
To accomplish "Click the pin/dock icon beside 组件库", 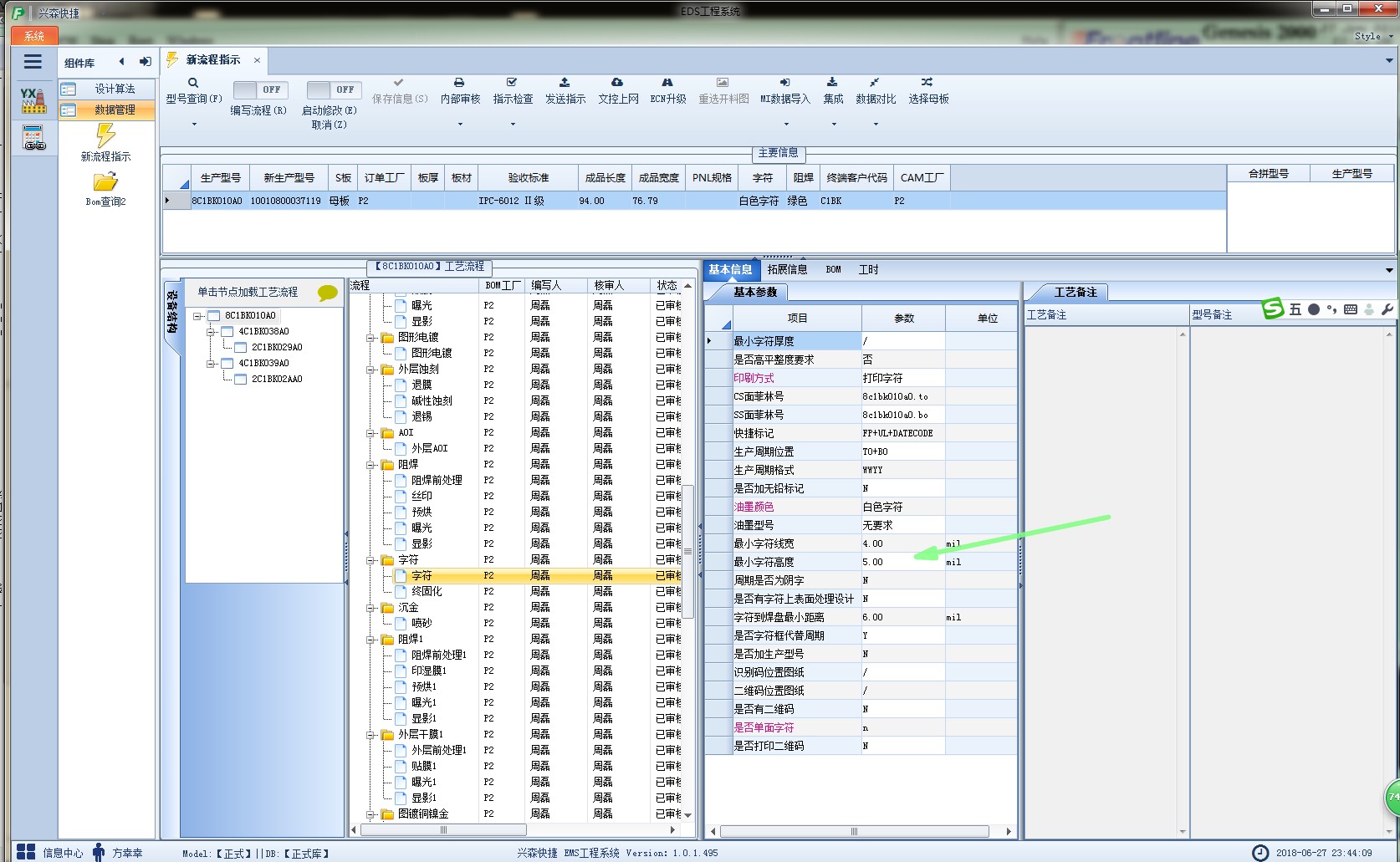I will 146,62.
